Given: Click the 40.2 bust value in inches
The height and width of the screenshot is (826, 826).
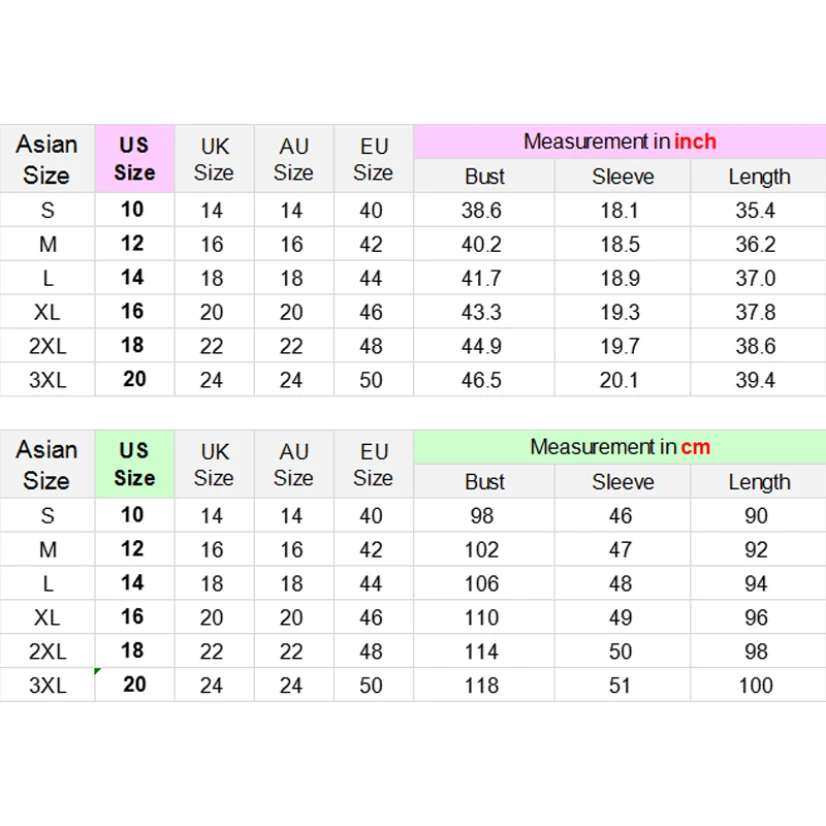Looking at the screenshot, I should coord(482,245).
